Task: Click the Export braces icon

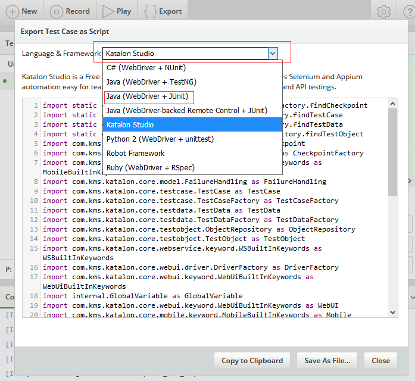Action: click(x=150, y=11)
